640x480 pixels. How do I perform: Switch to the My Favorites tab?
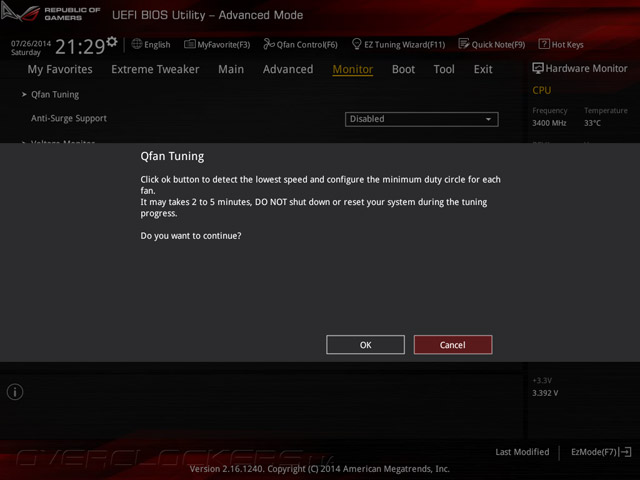(x=60, y=69)
